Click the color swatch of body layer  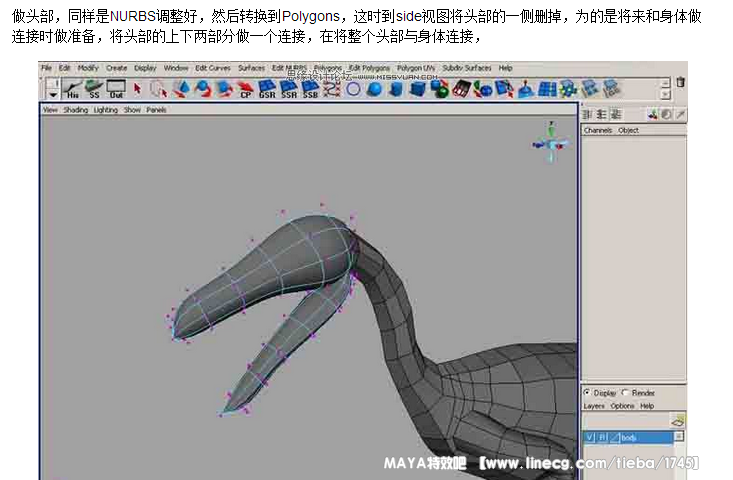[x=615, y=437]
